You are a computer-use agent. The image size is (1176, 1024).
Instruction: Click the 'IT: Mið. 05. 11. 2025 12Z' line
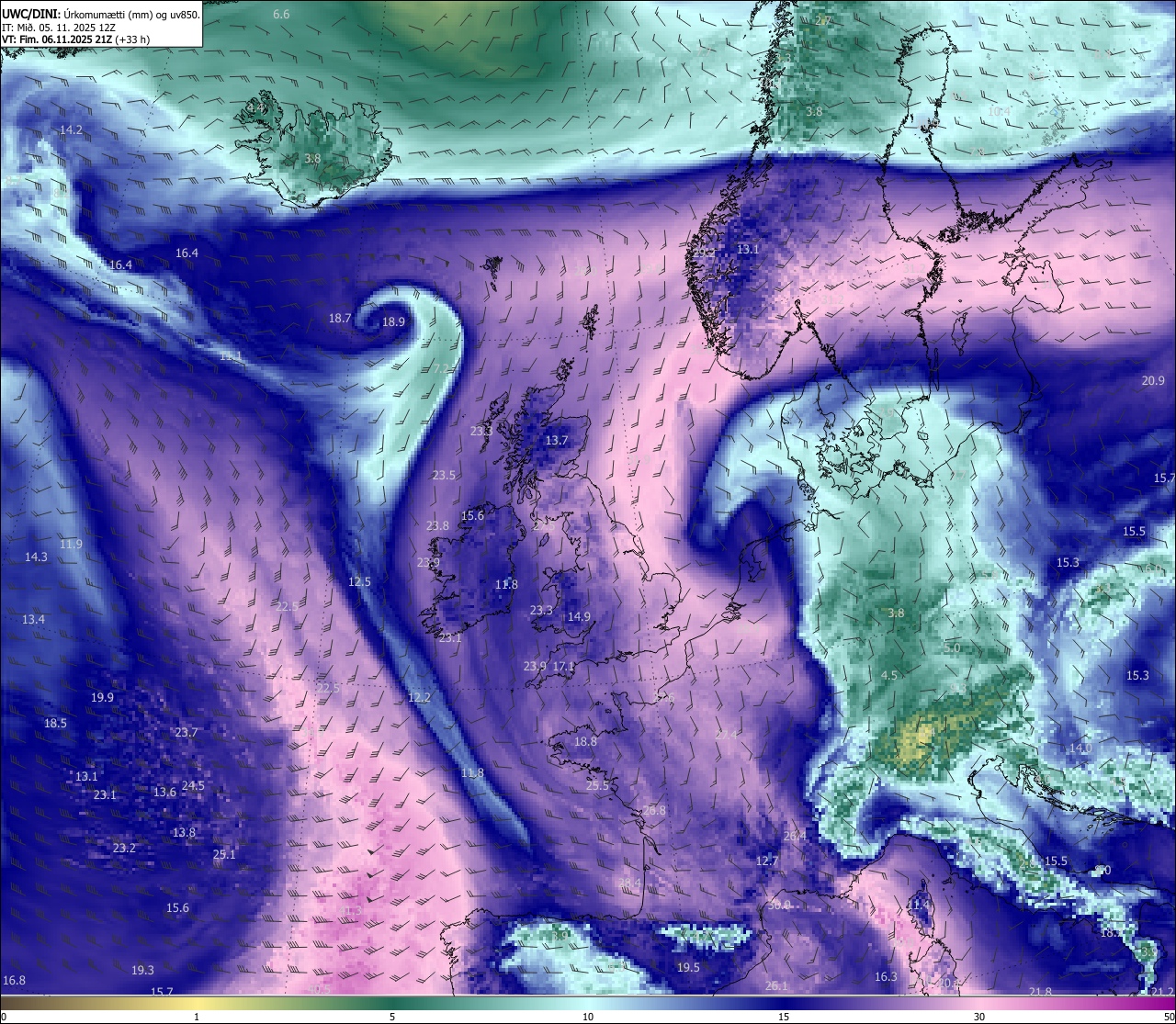tap(60, 28)
